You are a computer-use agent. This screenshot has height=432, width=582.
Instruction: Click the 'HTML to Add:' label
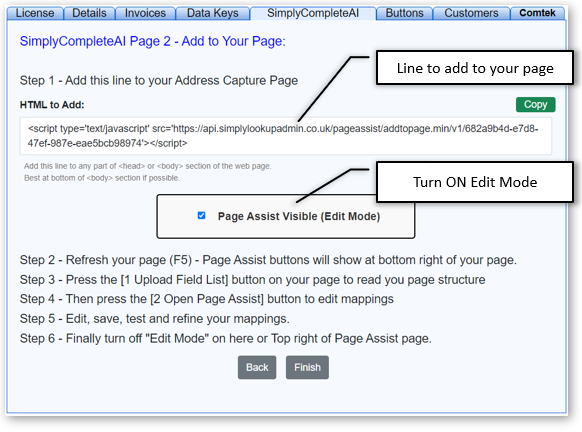(x=52, y=105)
